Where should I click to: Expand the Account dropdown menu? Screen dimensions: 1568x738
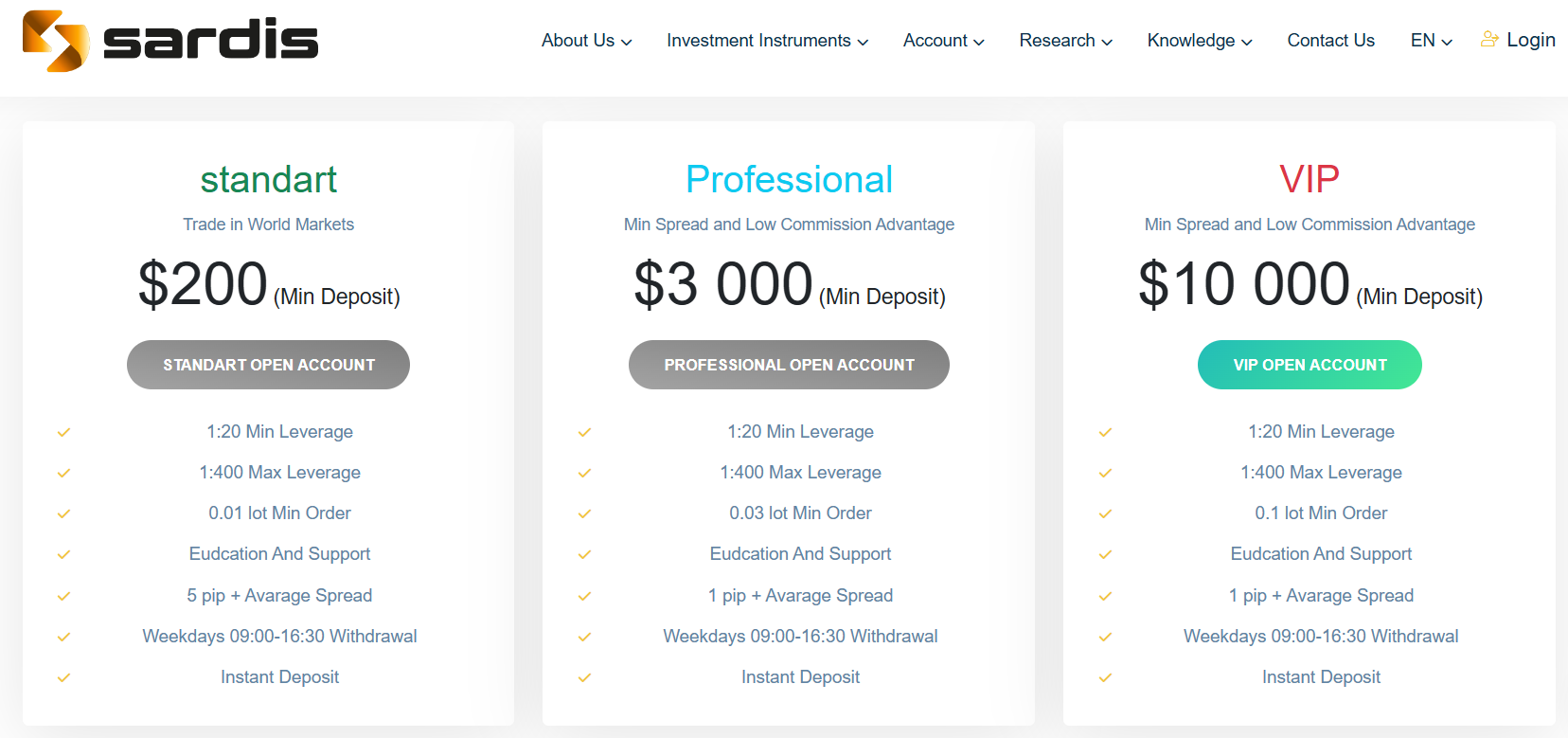click(943, 41)
